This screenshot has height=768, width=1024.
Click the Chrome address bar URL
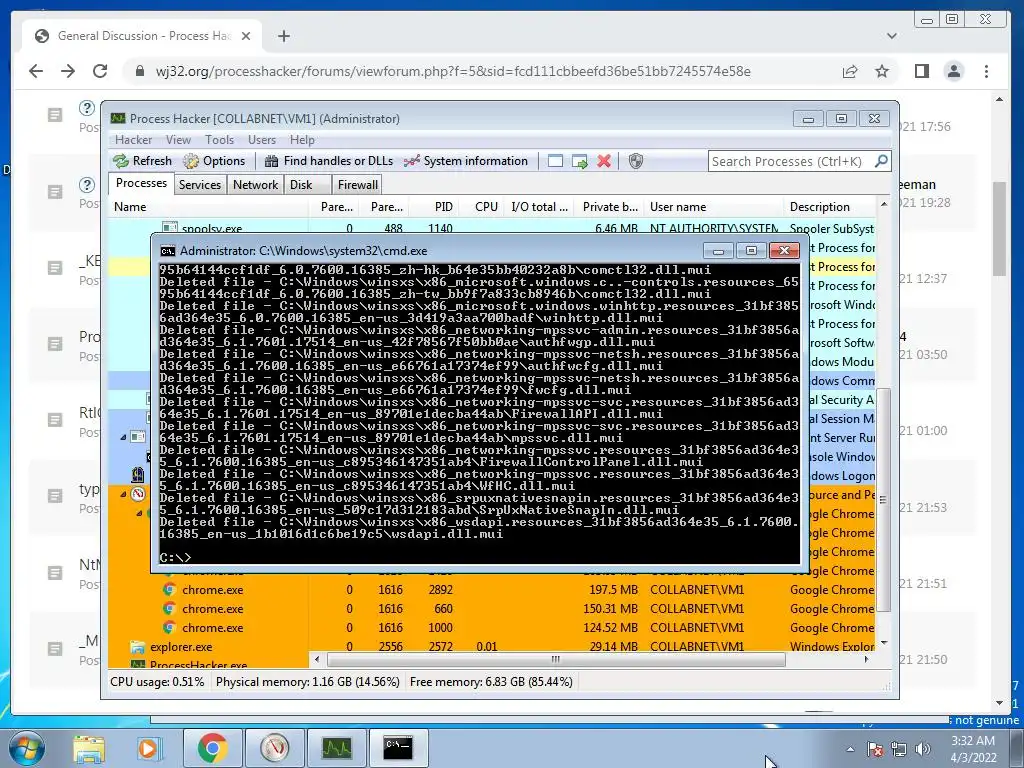click(x=453, y=71)
